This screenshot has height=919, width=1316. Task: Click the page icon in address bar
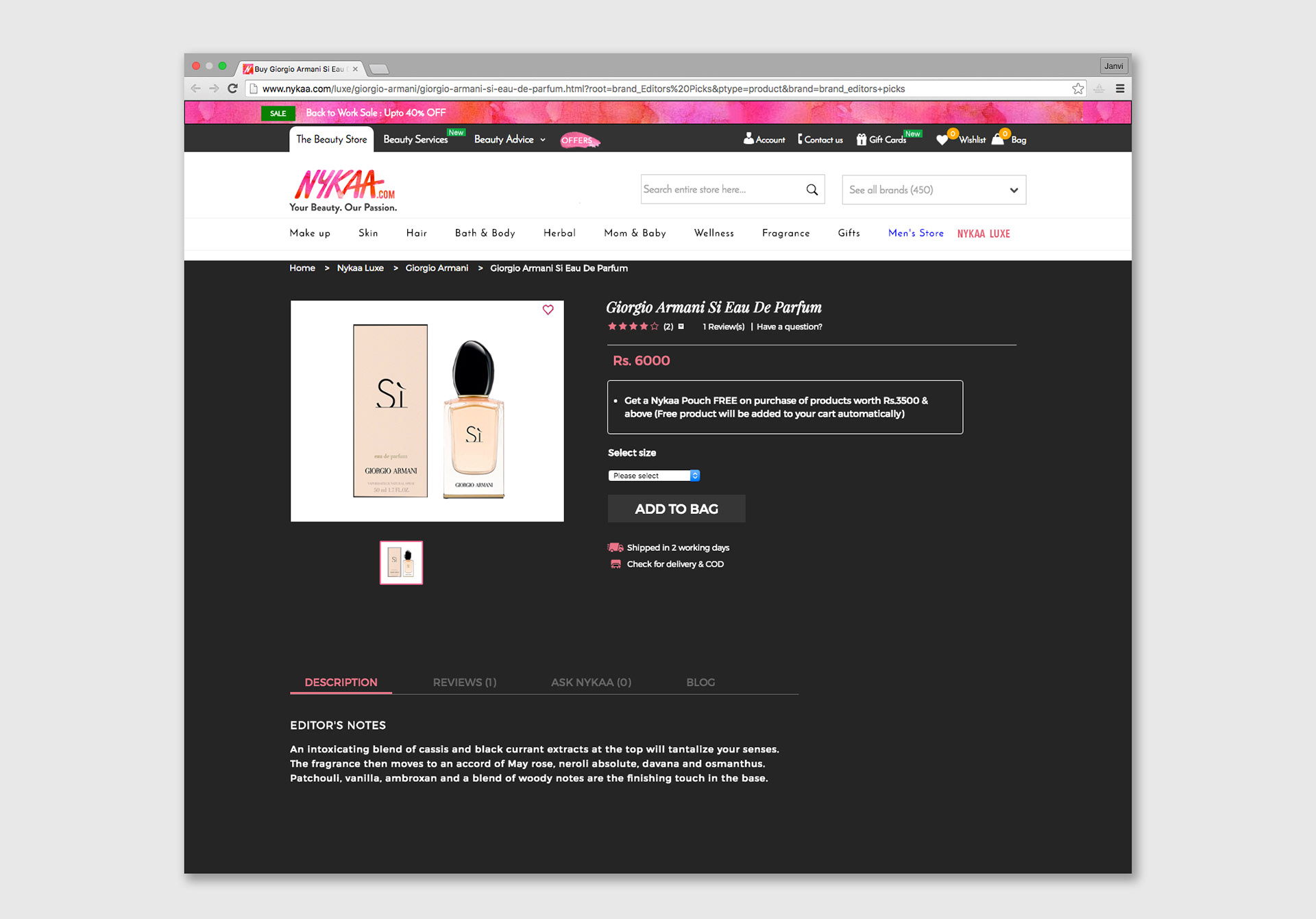click(254, 88)
